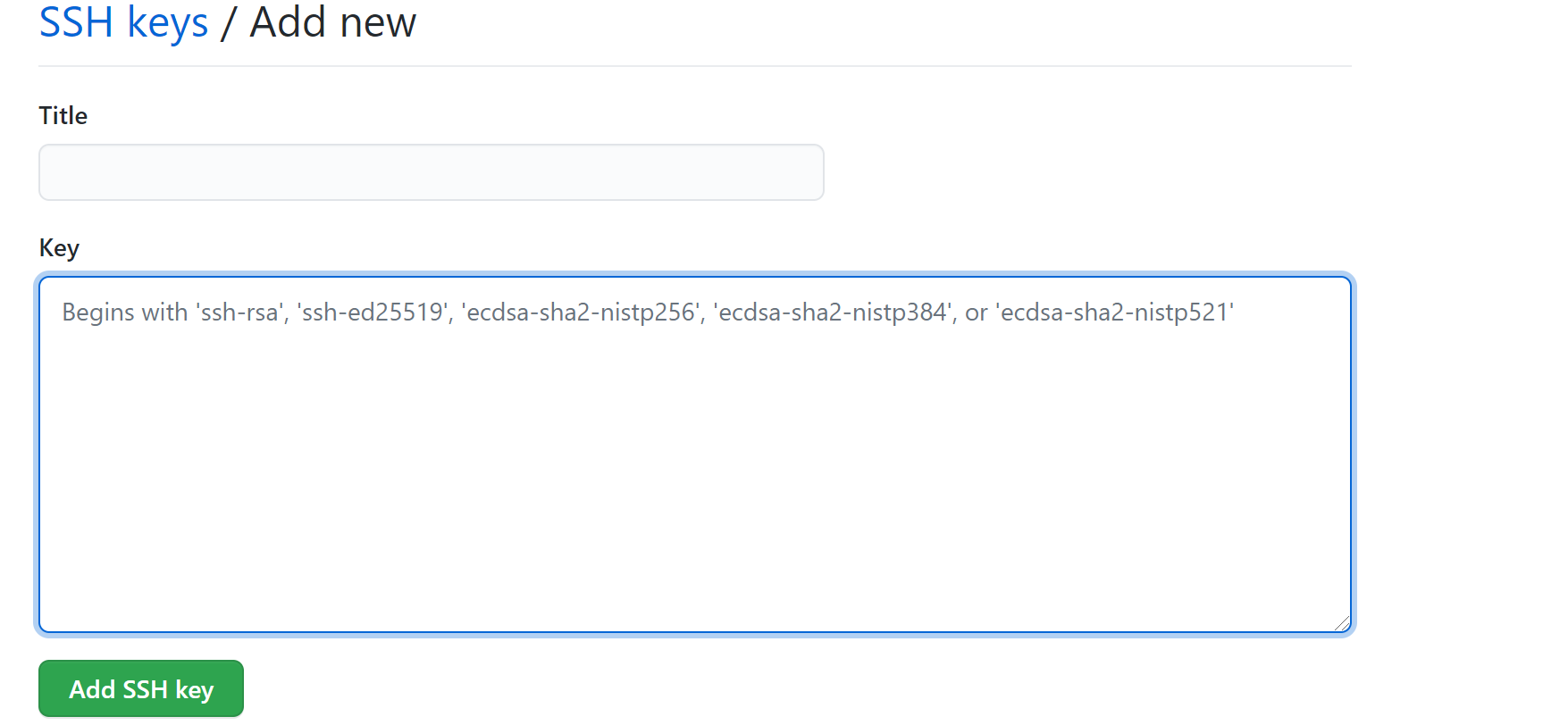Click 'ecdsa-sha2-nistp384' in the placeholder text
The height and width of the screenshot is (725, 1568).
point(833,312)
